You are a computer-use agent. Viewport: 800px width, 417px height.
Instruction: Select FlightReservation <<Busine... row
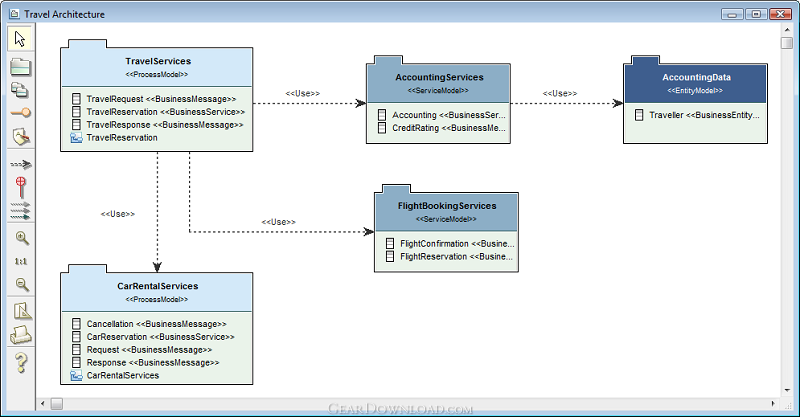pos(449,256)
